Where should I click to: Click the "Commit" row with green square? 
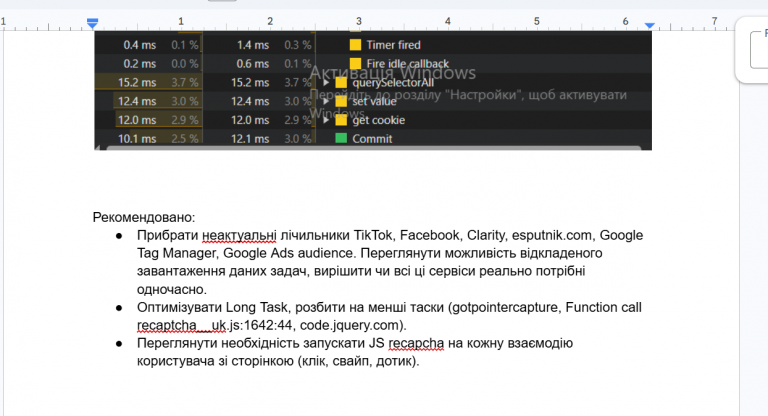point(373,139)
